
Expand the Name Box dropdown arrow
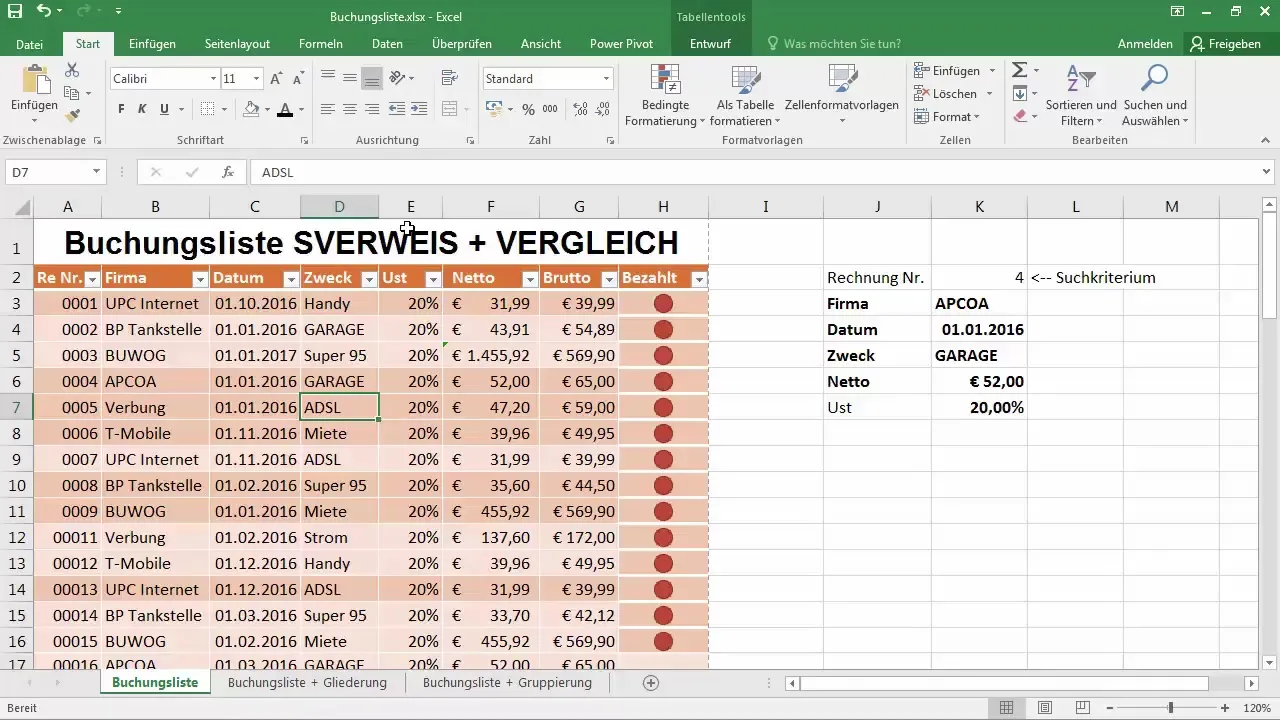(x=96, y=172)
